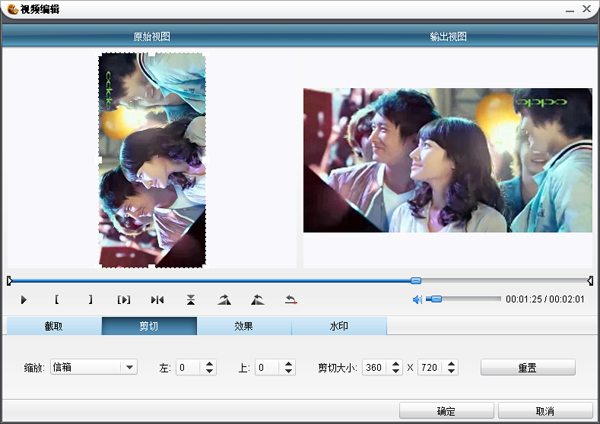Screen dimensions: 600x424
Task: Flip the video horizontally
Action: pyautogui.click(x=157, y=300)
